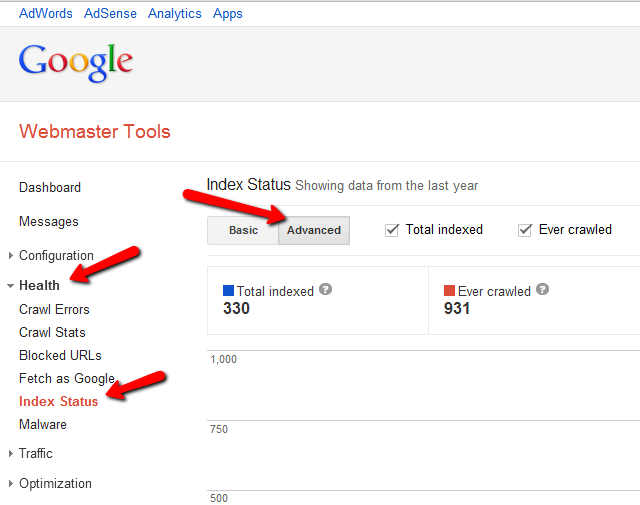This screenshot has width=640, height=505.
Task: Open the Messages page
Action: click(49, 221)
